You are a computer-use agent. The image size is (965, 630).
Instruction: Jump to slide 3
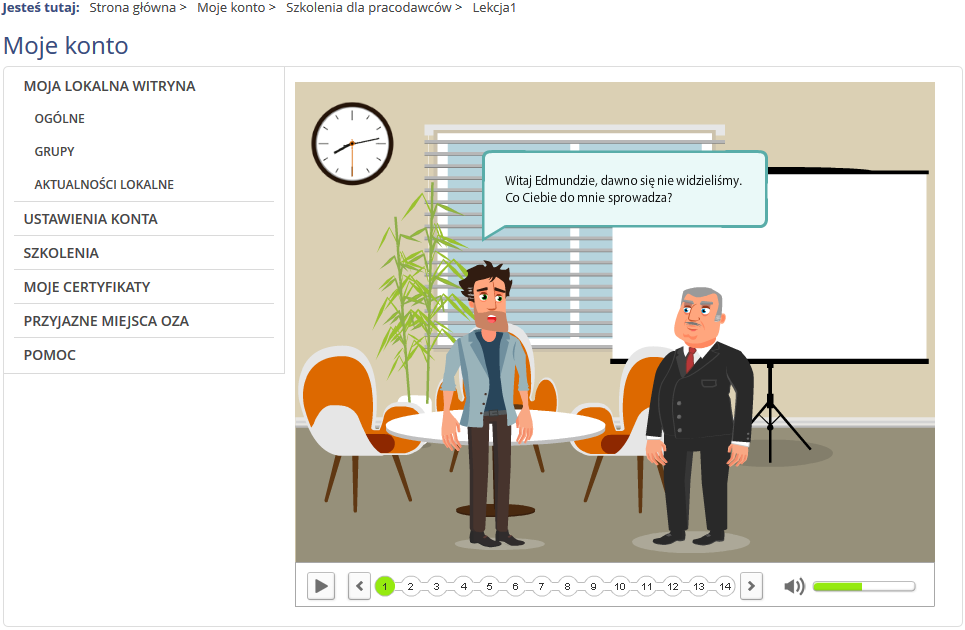click(x=436, y=586)
